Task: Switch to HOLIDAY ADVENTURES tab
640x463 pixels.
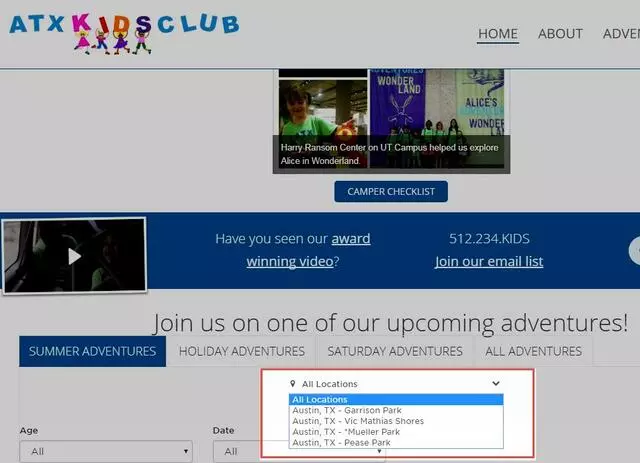Action: coord(242,351)
